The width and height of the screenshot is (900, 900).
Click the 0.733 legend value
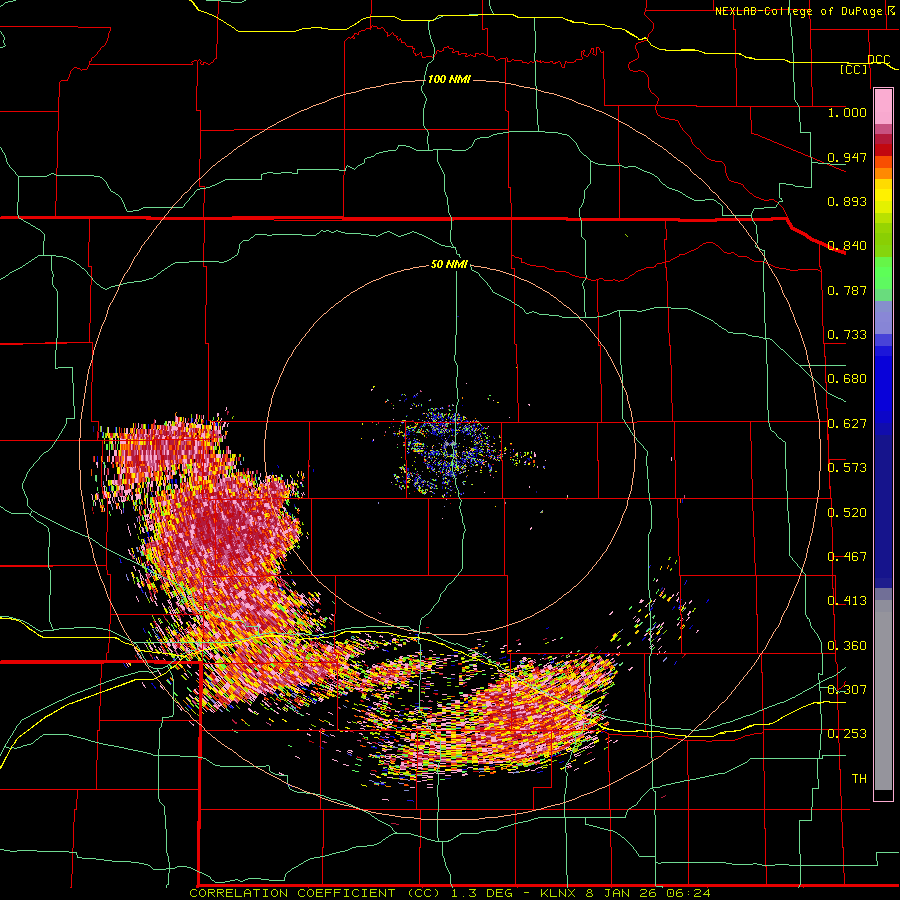click(x=847, y=334)
